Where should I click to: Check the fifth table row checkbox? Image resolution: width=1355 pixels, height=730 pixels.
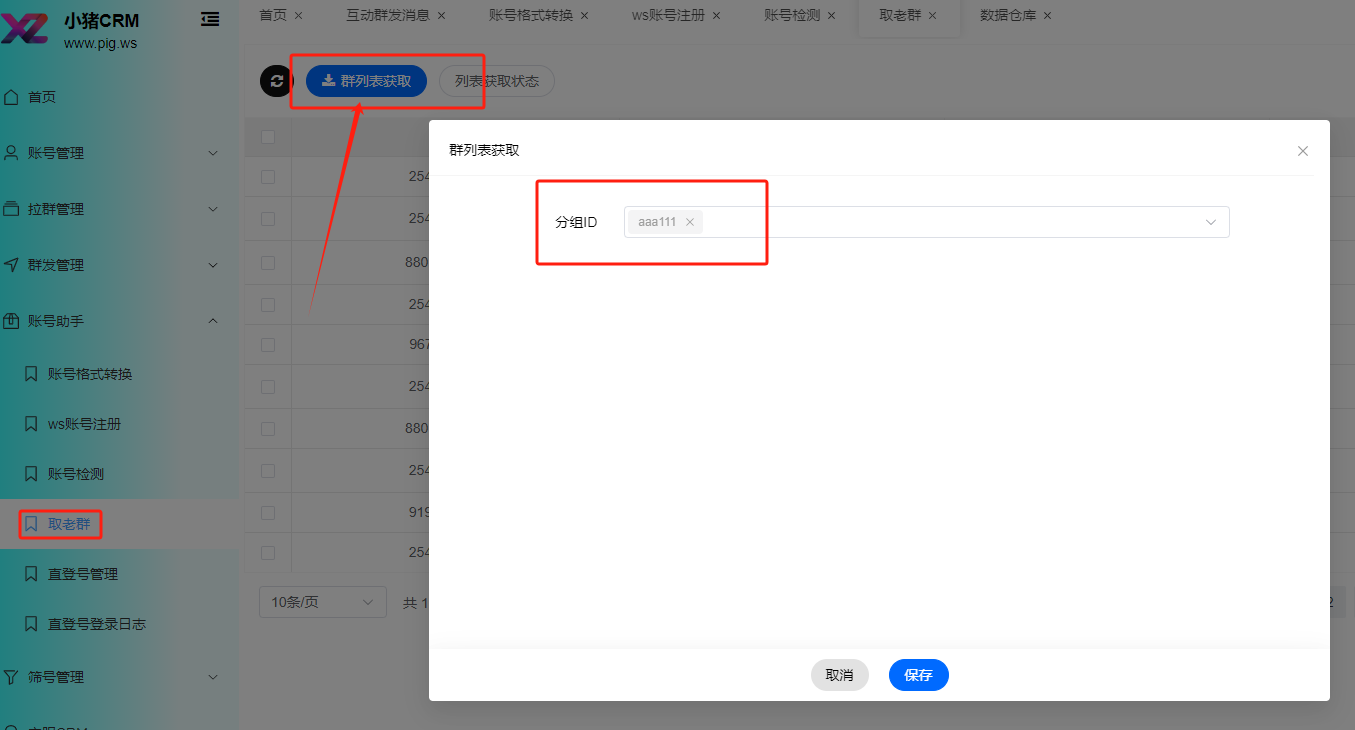pos(268,345)
